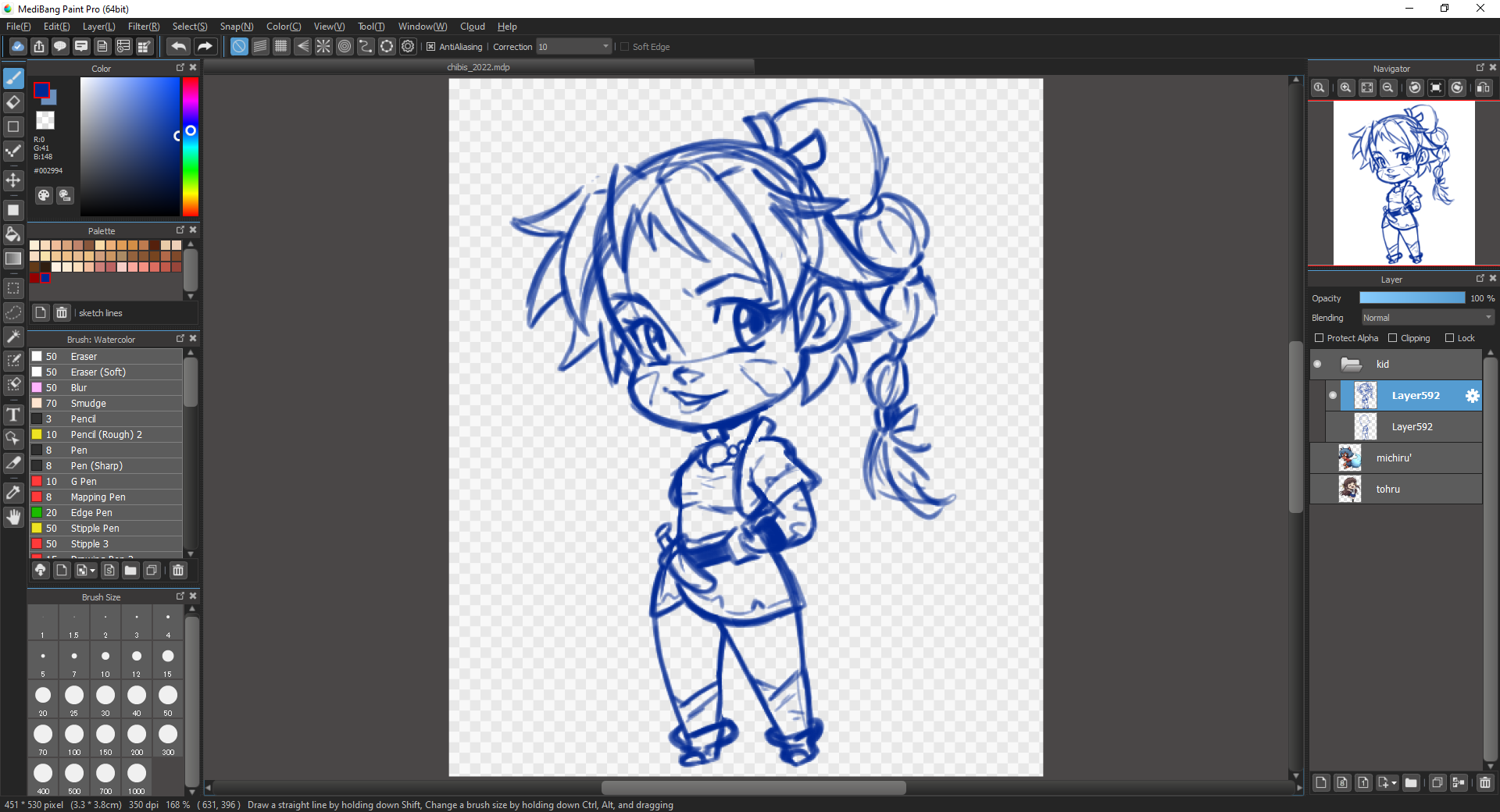Open the File menu

click(x=18, y=27)
